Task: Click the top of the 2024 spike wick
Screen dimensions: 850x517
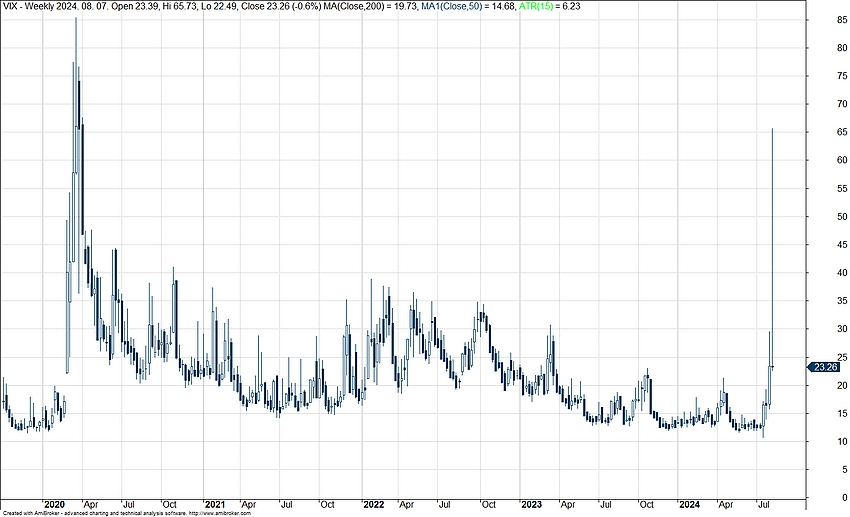Action: (x=773, y=129)
